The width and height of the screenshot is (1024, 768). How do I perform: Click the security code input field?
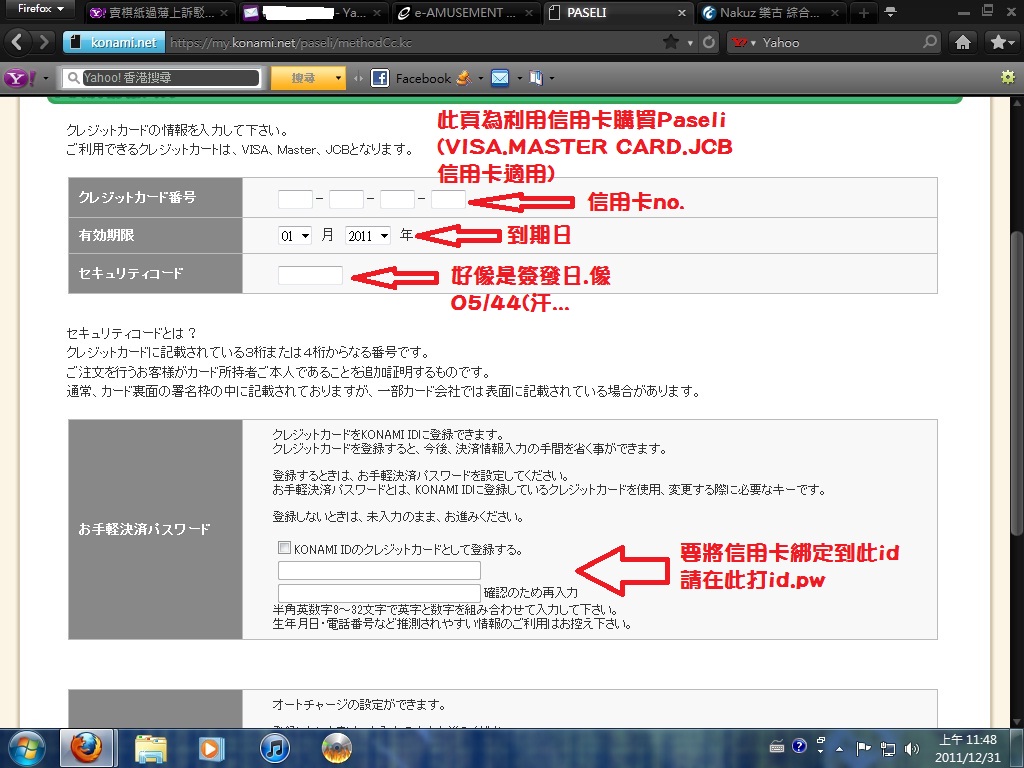(x=310, y=275)
